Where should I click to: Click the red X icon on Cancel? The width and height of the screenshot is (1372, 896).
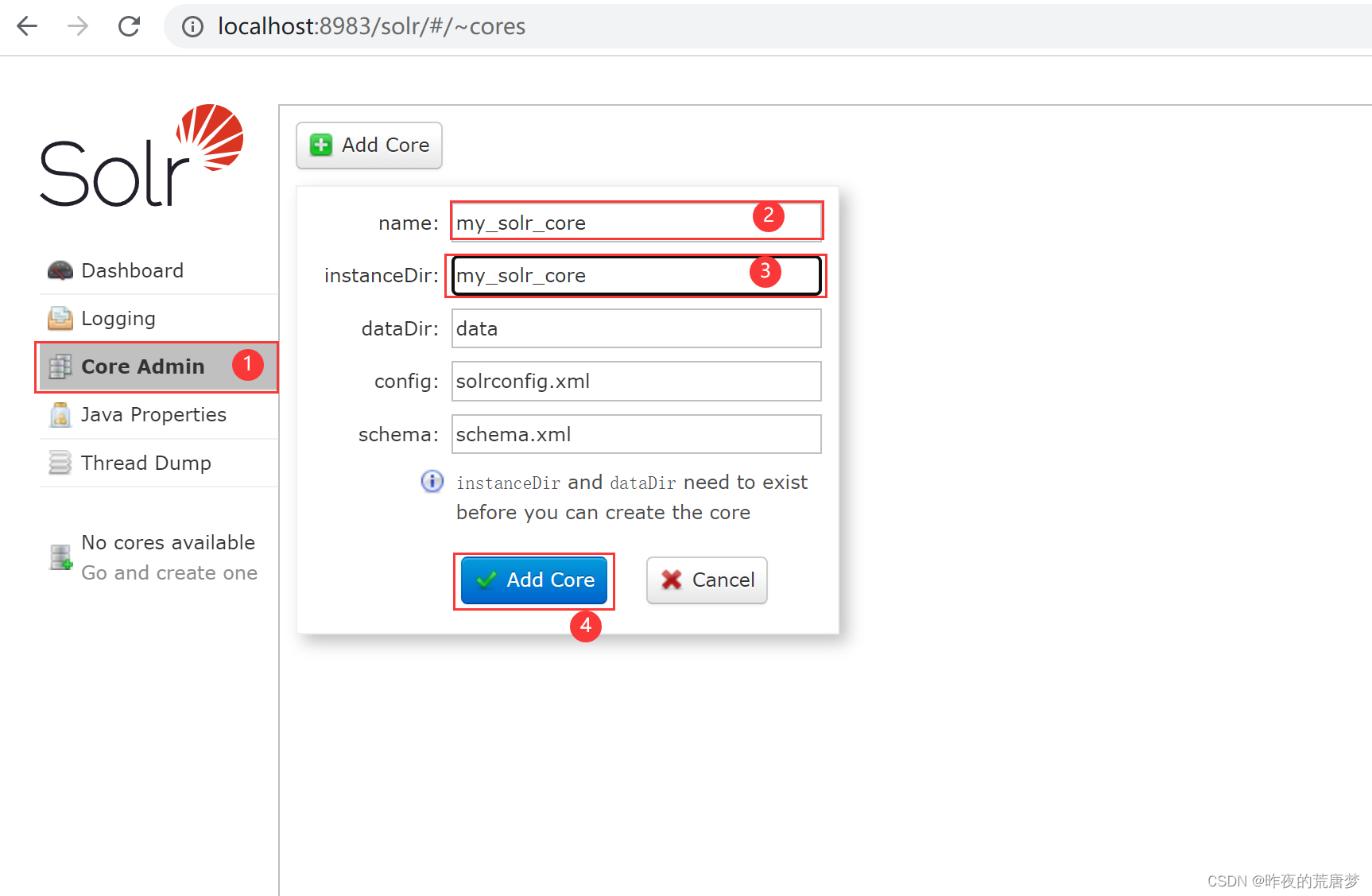(x=672, y=580)
